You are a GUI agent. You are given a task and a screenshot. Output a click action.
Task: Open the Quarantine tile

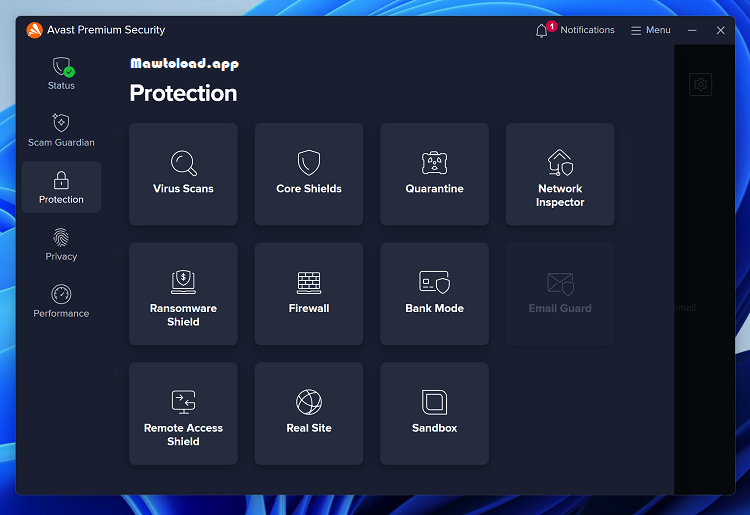[x=434, y=174]
